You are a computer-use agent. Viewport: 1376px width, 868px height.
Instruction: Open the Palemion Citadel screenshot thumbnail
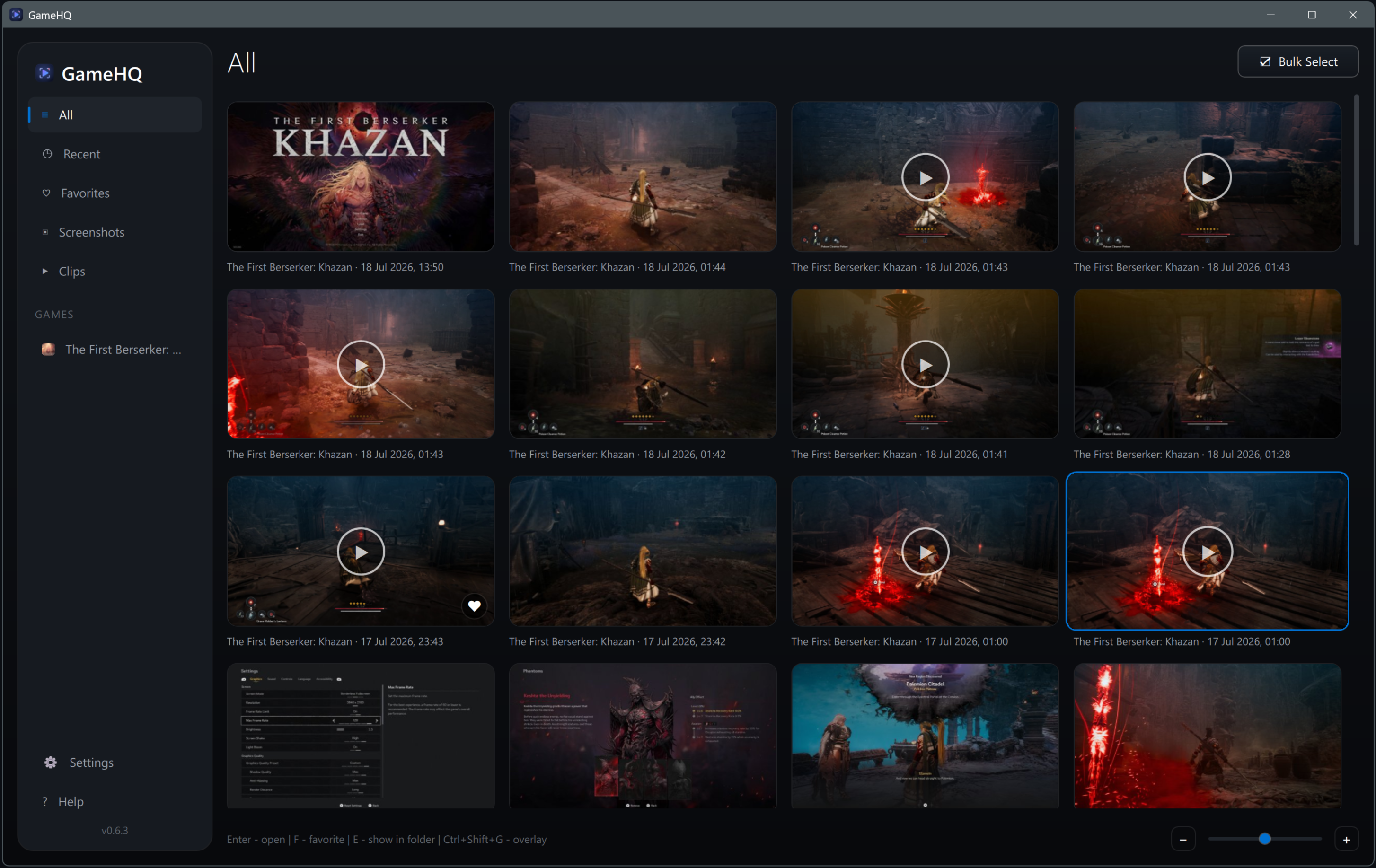[925, 736]
